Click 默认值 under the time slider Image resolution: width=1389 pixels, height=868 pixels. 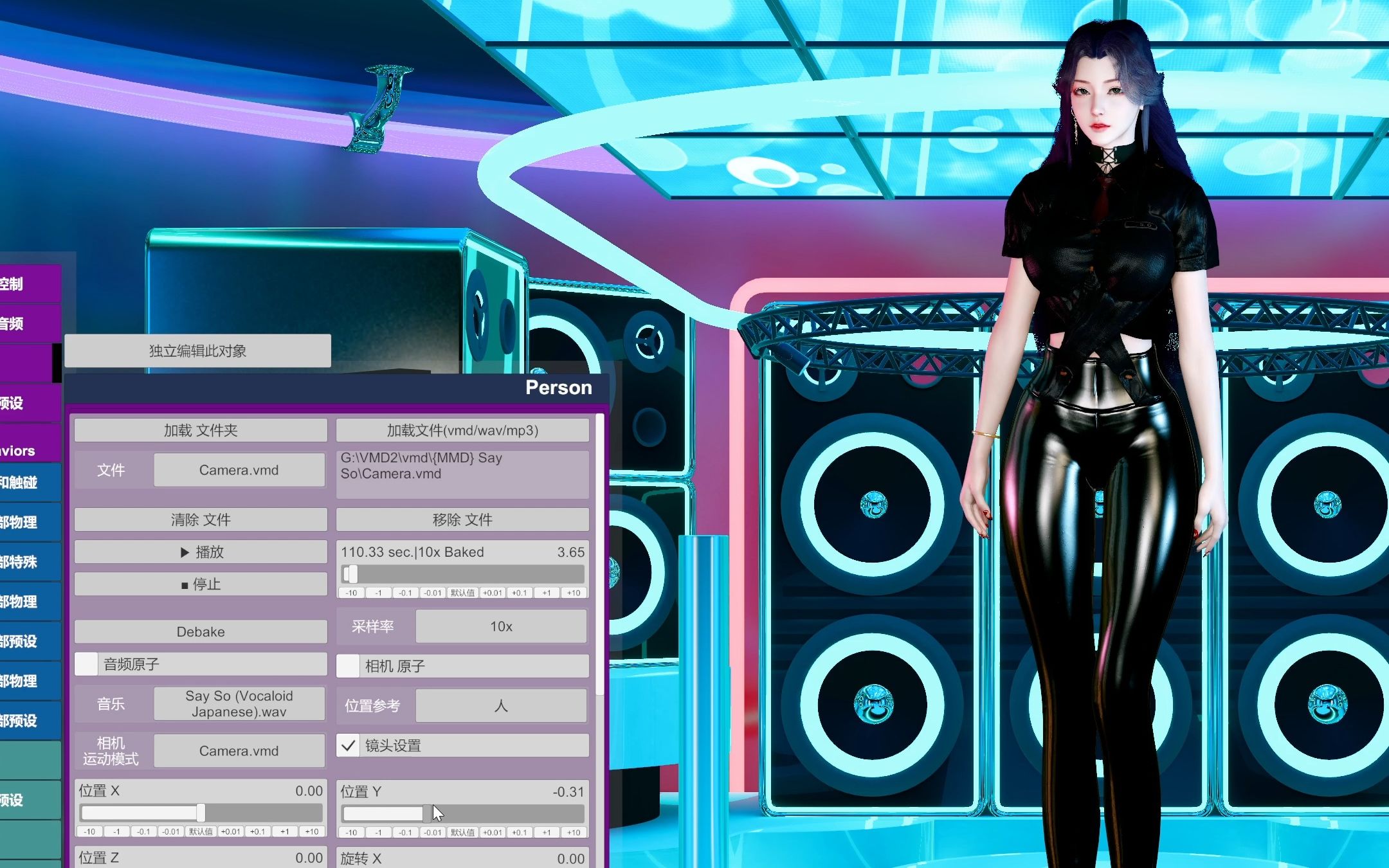[462, 593]
